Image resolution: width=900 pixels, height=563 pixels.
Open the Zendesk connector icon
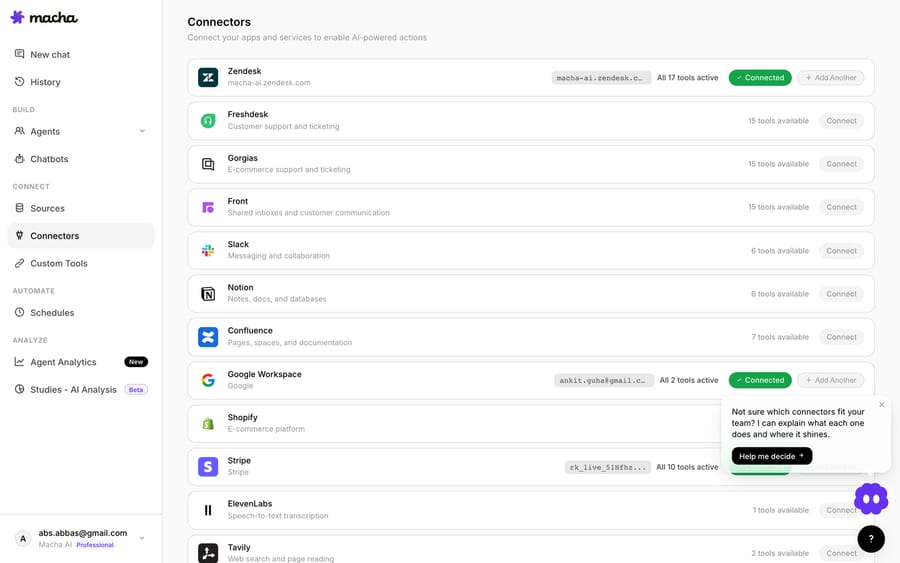click(x=208, y=77)
